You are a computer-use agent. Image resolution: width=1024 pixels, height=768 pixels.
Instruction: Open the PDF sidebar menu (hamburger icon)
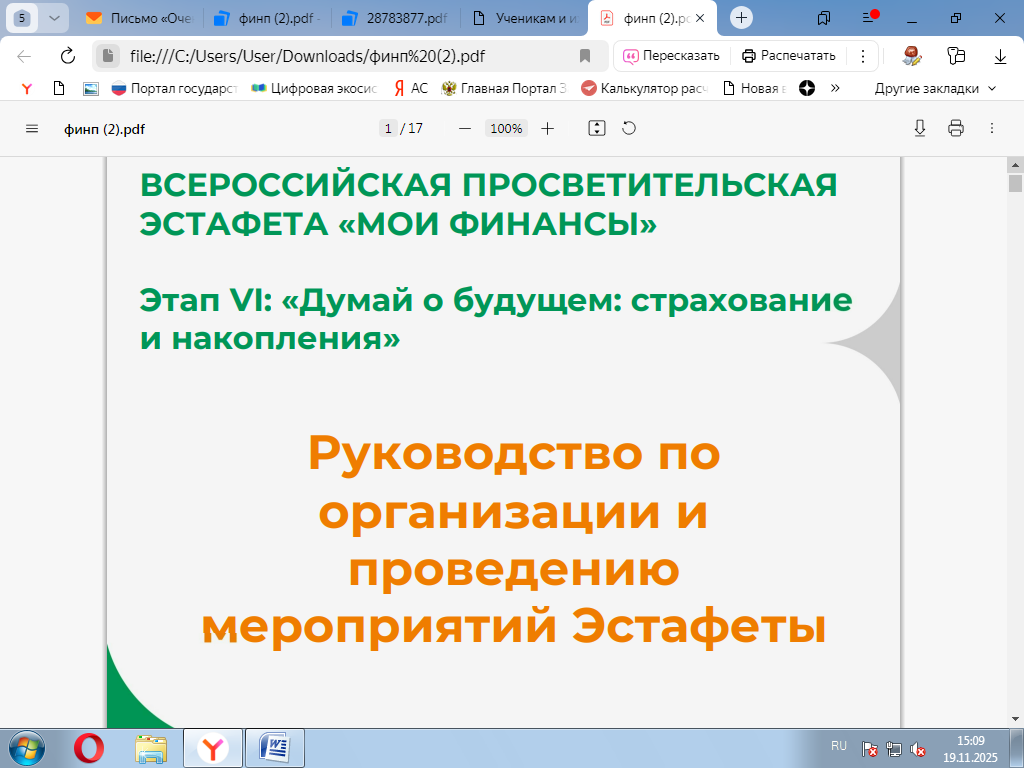[x=32, y=128]
